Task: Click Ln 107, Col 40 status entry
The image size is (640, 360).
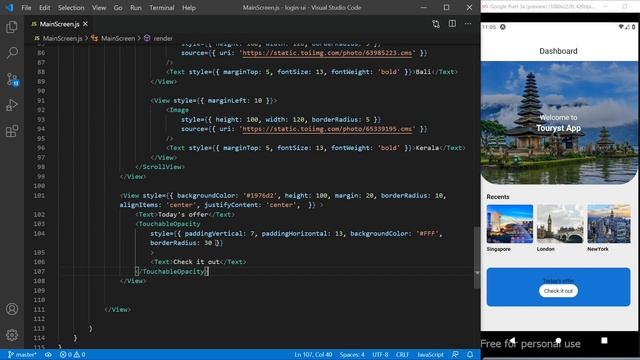Action: [x=313, y=354]
